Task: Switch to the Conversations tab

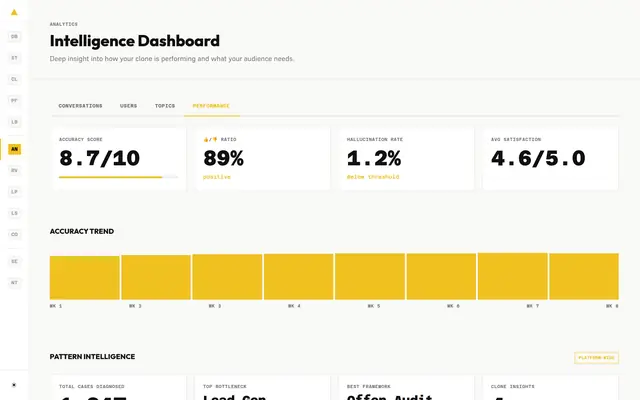Action: [x=80, y=106]
